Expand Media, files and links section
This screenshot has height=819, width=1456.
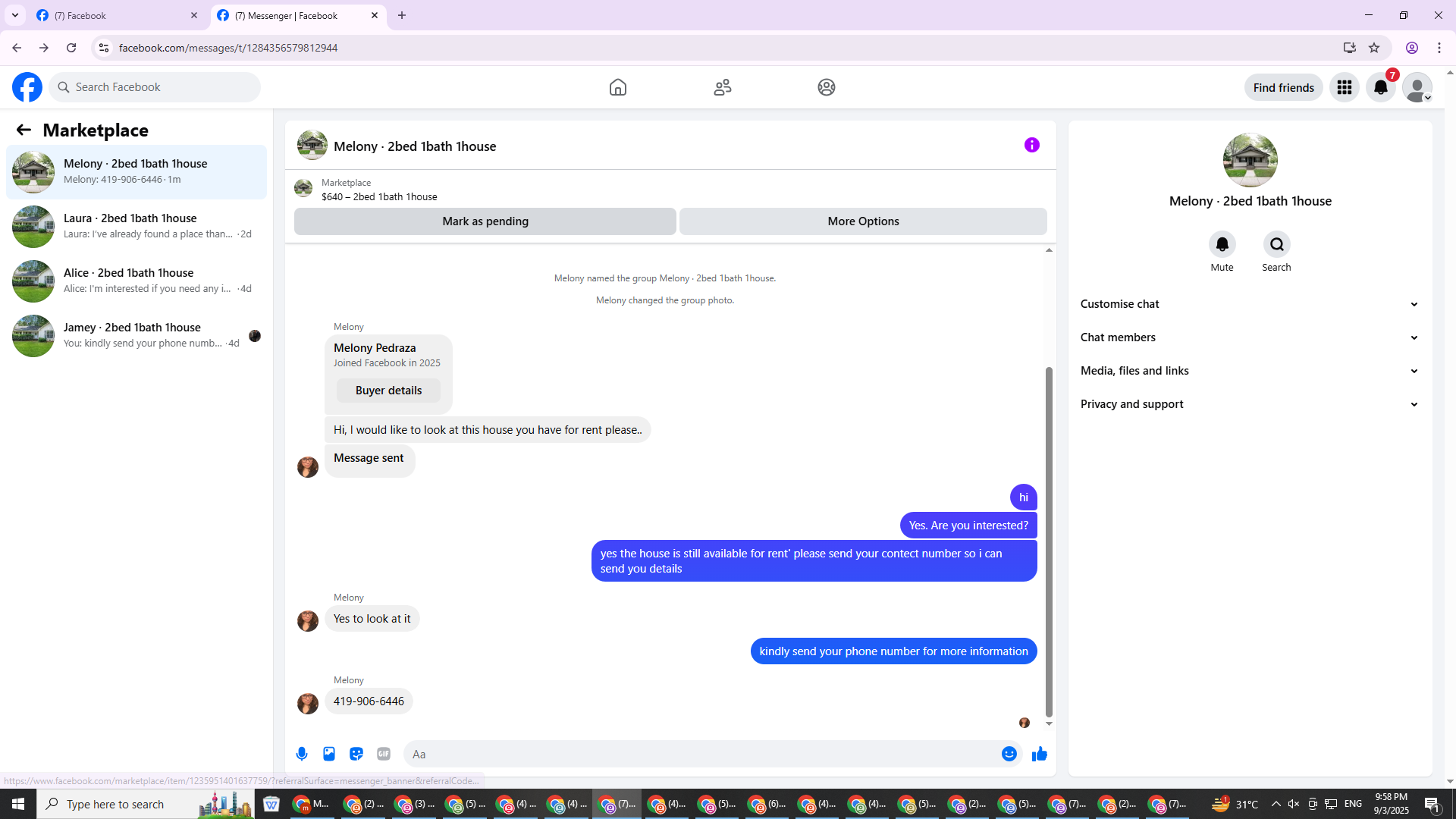point(1250,371)
